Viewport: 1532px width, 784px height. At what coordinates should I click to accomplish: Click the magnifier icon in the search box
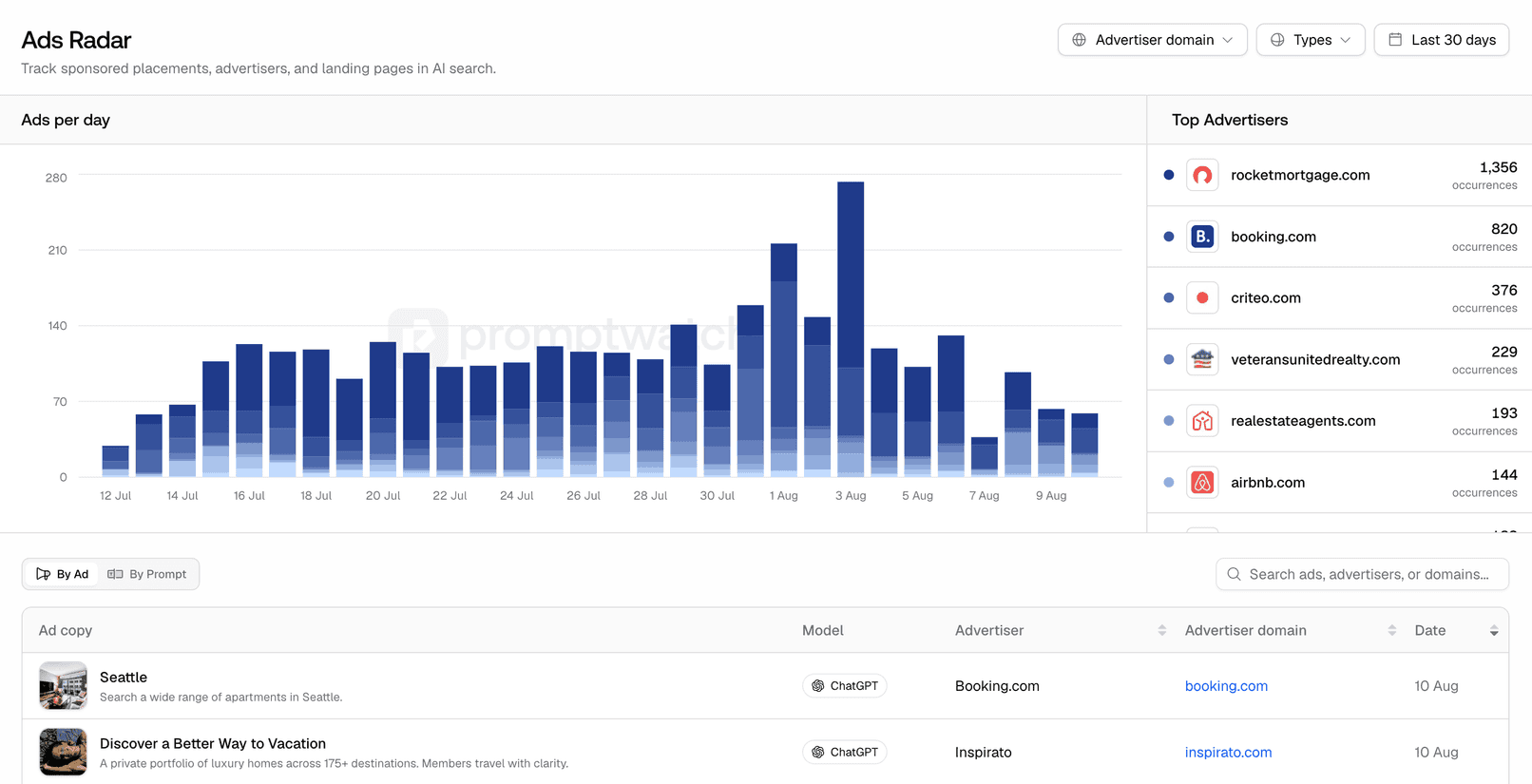point(1234,574)
